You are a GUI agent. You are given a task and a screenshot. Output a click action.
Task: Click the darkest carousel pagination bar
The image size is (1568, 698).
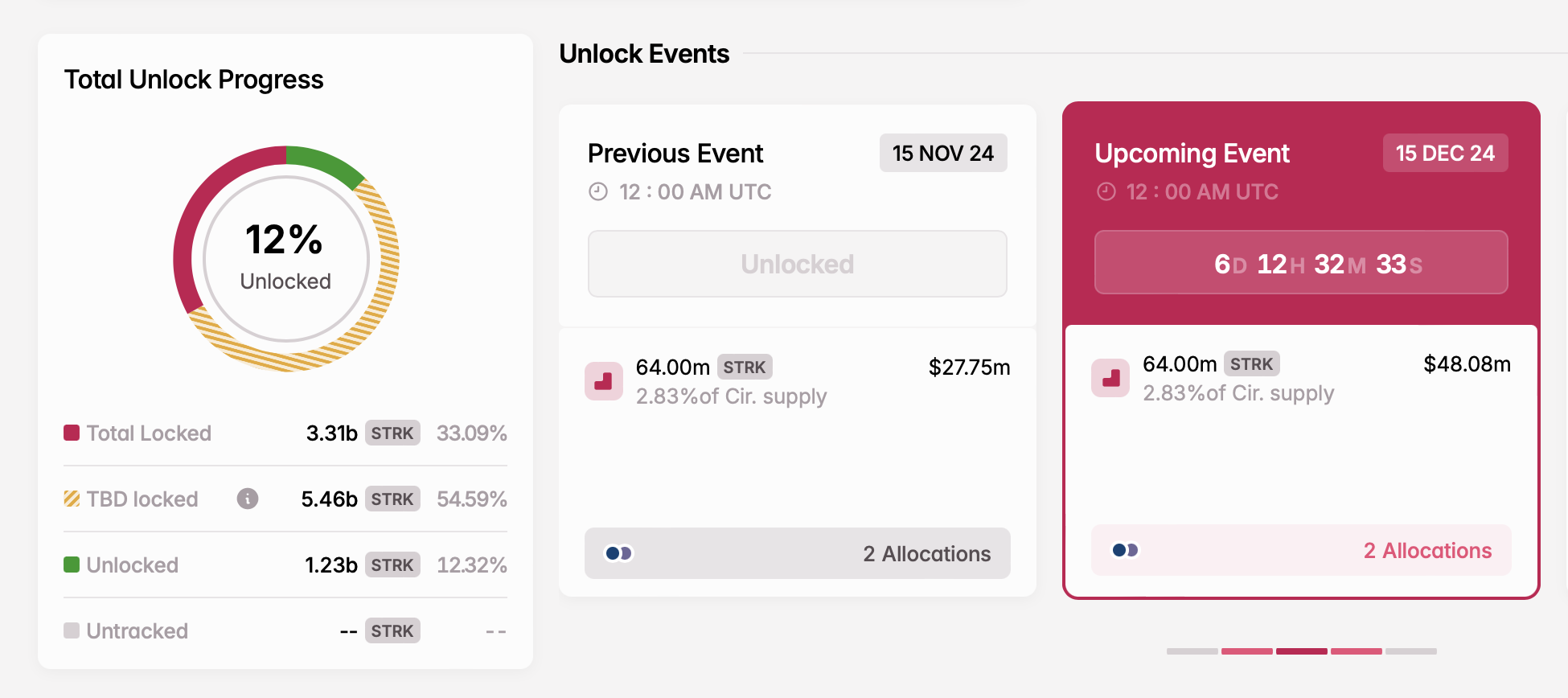point(1301,651)
